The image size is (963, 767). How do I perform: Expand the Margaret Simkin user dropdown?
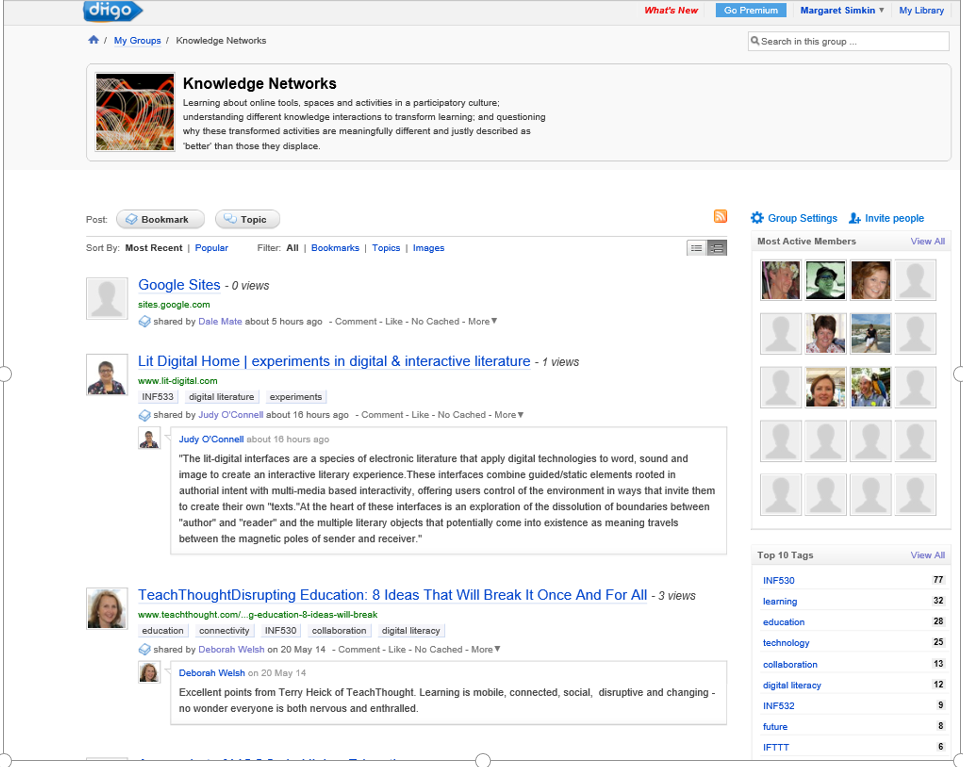842,11
